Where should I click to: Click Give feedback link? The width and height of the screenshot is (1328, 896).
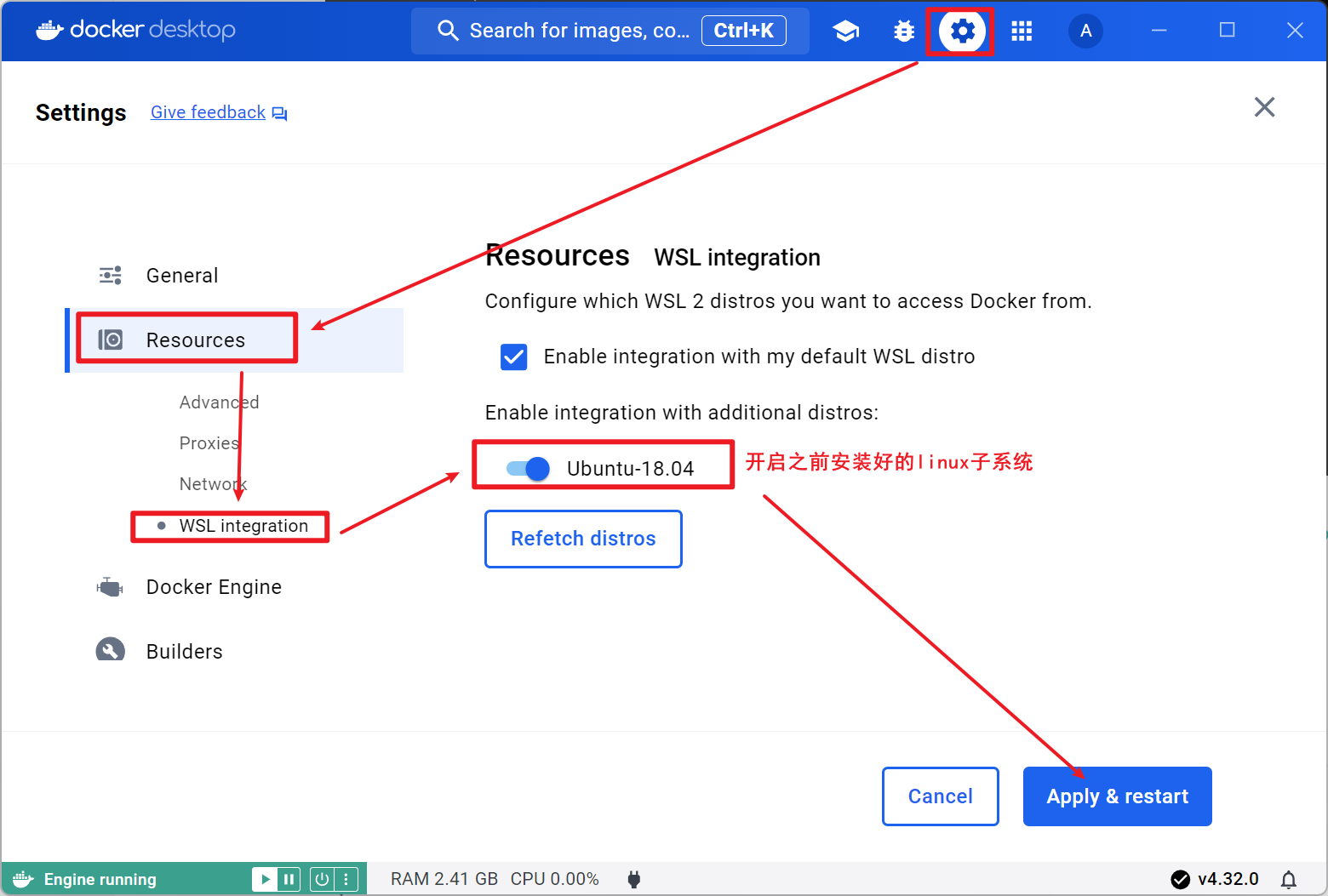point(208,112)
